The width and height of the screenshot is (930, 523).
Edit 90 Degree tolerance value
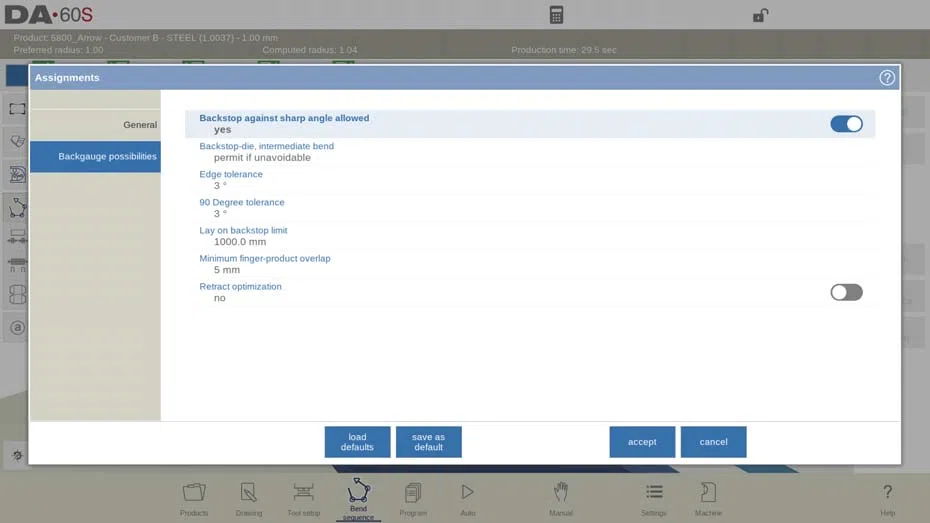[530, 208]
